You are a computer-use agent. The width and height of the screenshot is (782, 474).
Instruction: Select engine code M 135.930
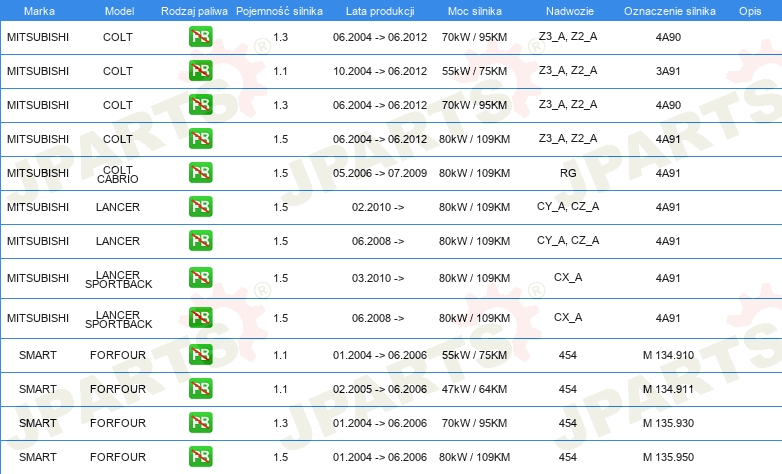[668, 423]
